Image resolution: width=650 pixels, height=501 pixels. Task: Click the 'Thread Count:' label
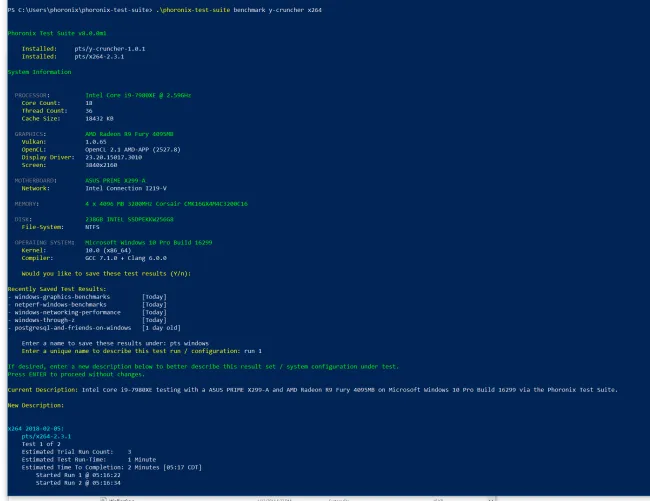(44, 111)
